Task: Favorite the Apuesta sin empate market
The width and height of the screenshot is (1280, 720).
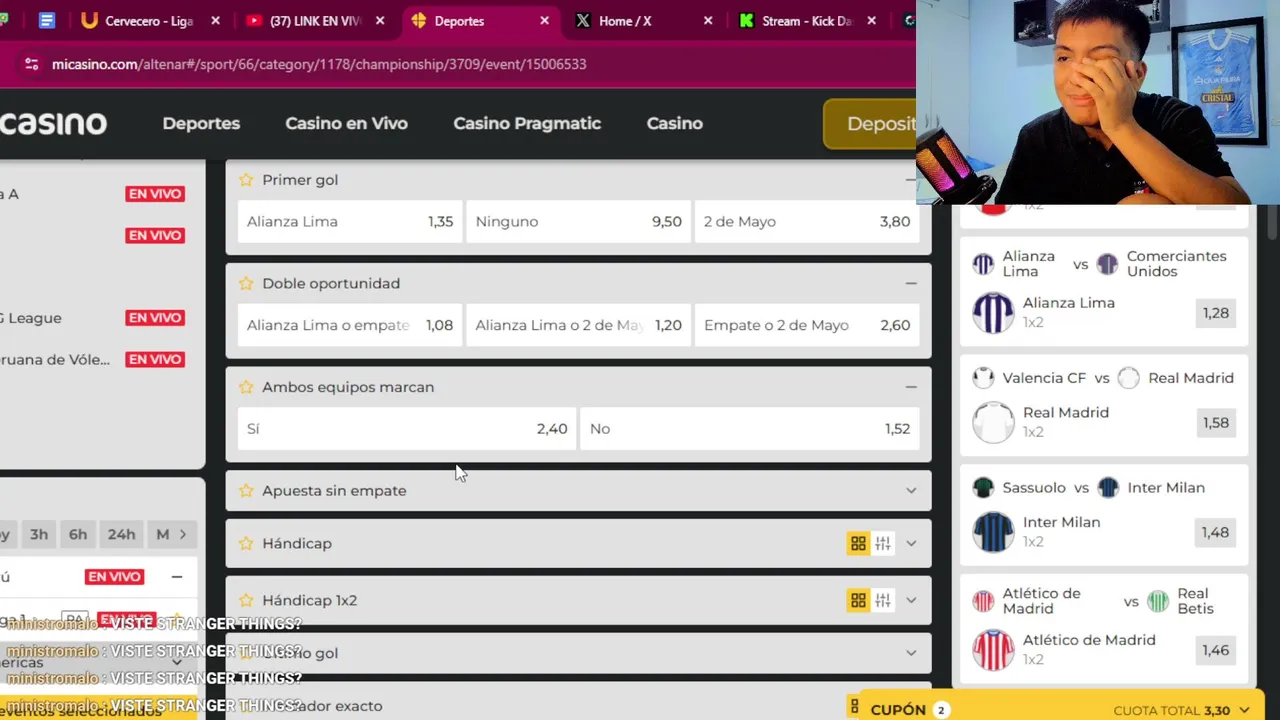Action: click(x=246, y=491)
